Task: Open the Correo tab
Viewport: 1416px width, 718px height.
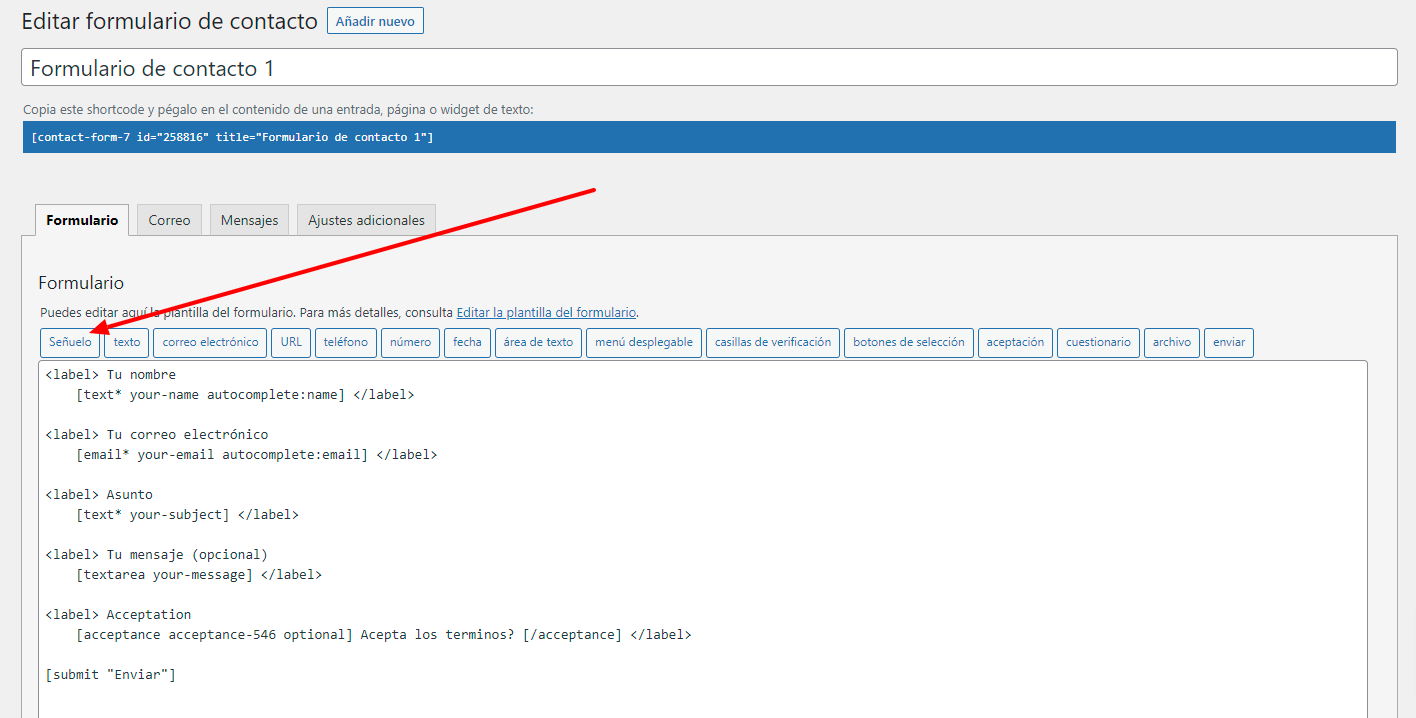Action: pyautogui.click(x=169, y=220)
